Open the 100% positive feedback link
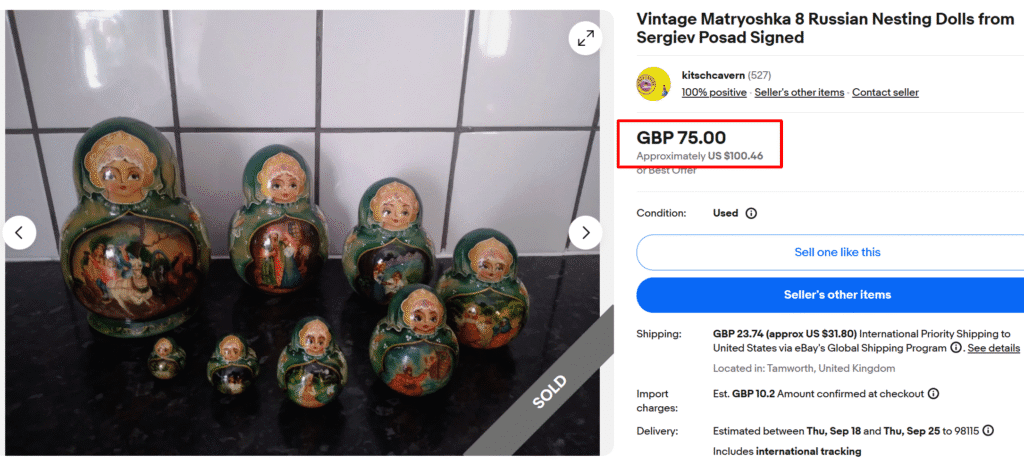Viewport: 1024px width, 469px height. point(714,93)
